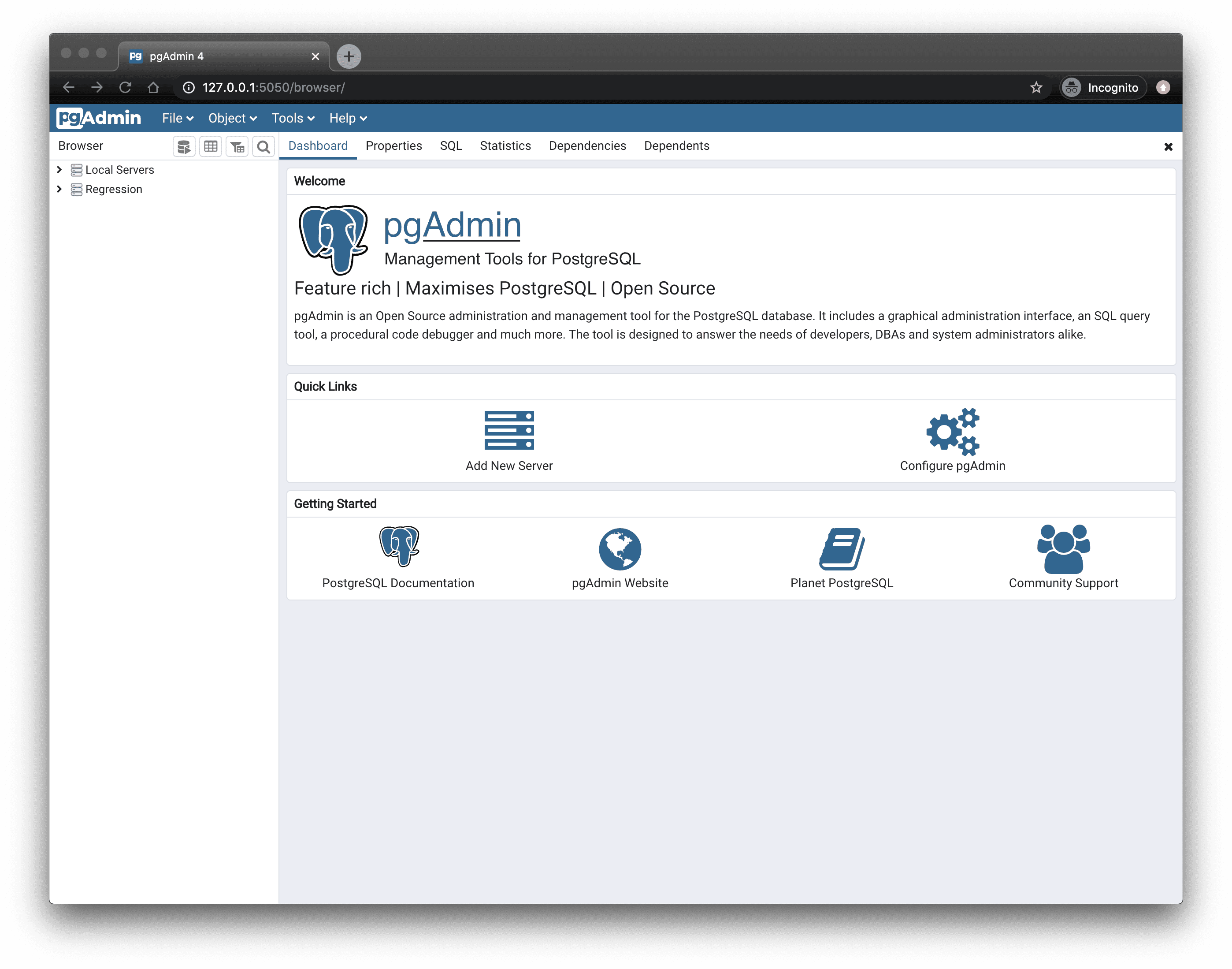Open Configure pgAdmin settings
The image size is (1232, 969).
950,440
